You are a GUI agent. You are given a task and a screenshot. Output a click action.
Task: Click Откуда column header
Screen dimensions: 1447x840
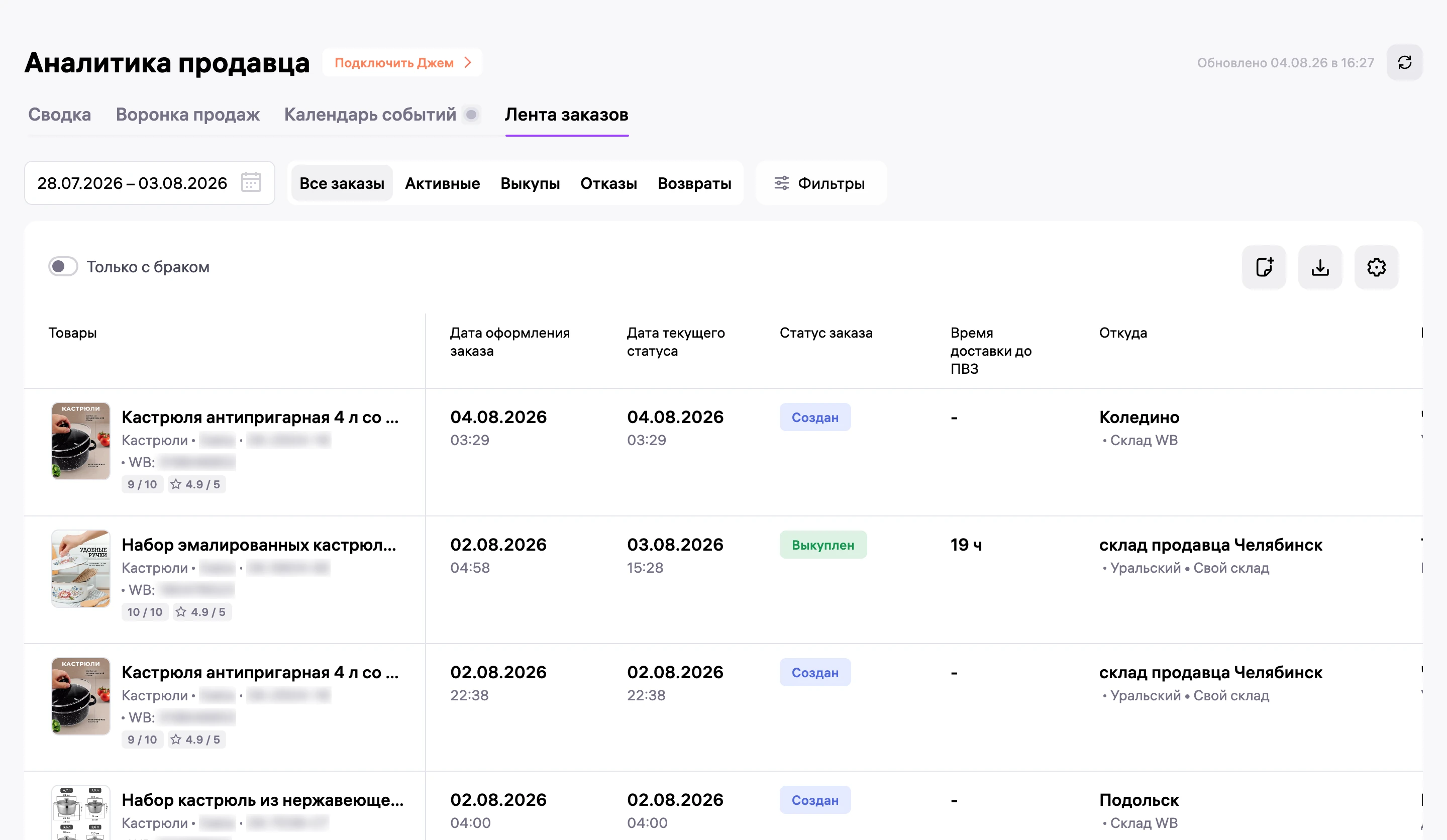[x=1123, y=333]
